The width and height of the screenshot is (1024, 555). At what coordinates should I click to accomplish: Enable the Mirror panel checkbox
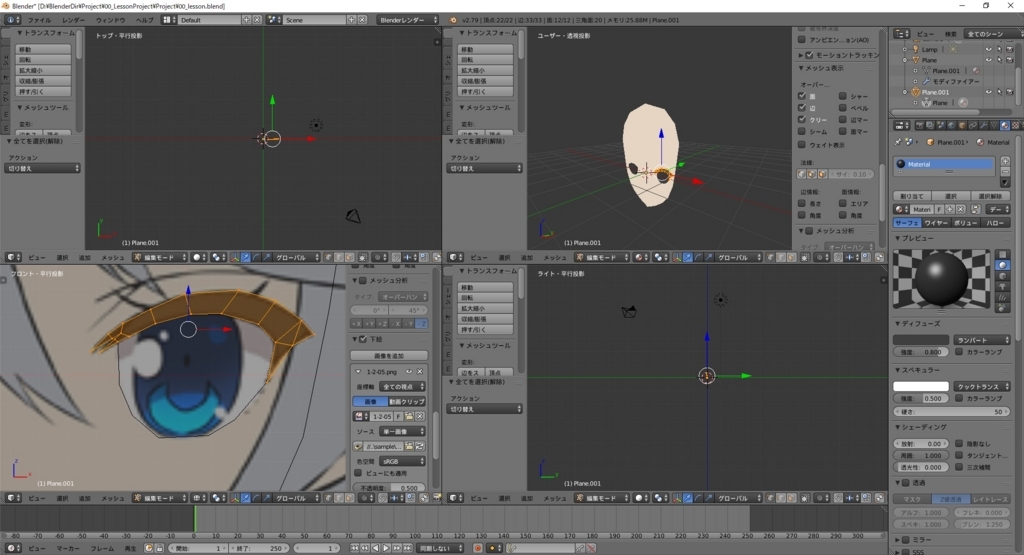click(906, 539)
